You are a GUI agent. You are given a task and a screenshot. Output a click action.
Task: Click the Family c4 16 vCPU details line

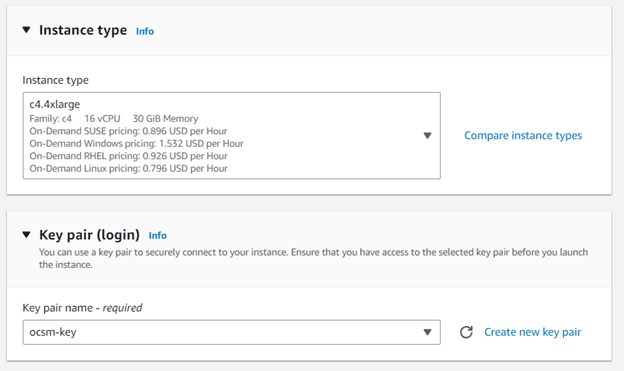113,119
